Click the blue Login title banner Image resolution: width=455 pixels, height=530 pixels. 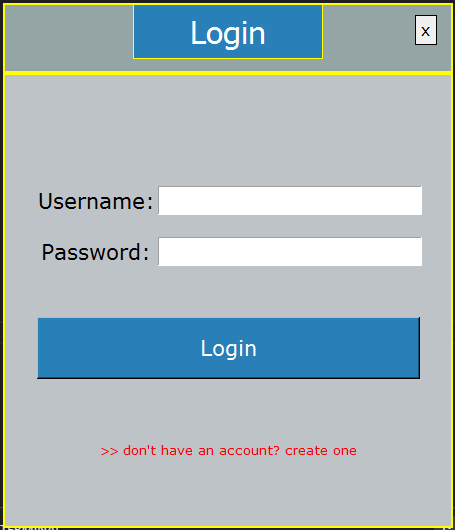[x=228, y=32]
